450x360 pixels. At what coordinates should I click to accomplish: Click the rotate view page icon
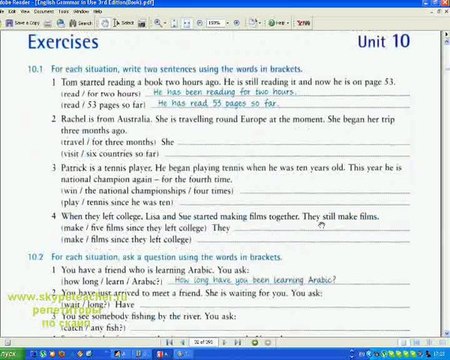(253, 23)
